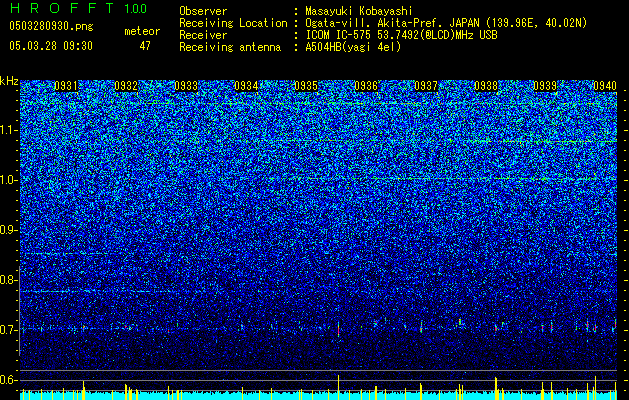Click the Receiver field label
The width and height of the screenshot is (629, 400).
click(203, 35)
